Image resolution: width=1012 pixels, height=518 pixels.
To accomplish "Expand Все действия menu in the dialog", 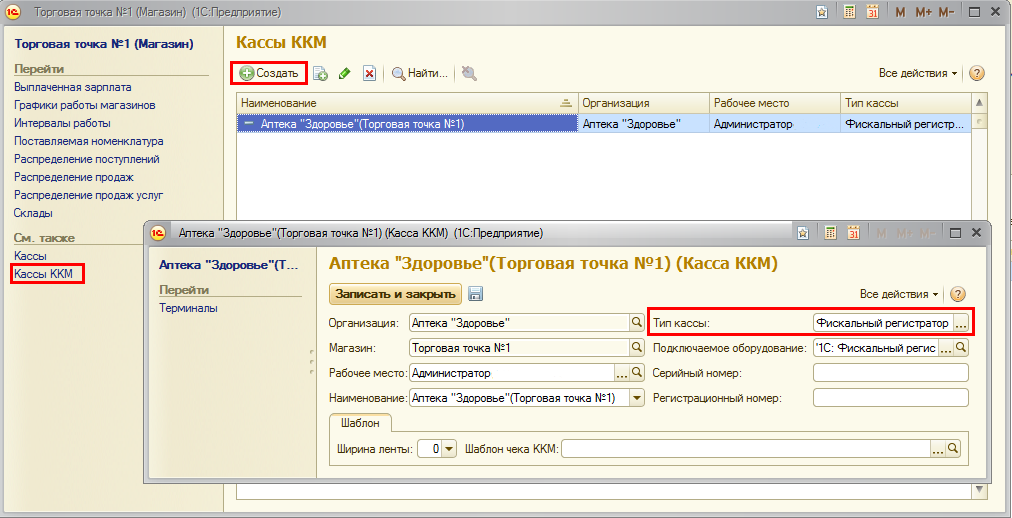I will (x=899, y=294).
